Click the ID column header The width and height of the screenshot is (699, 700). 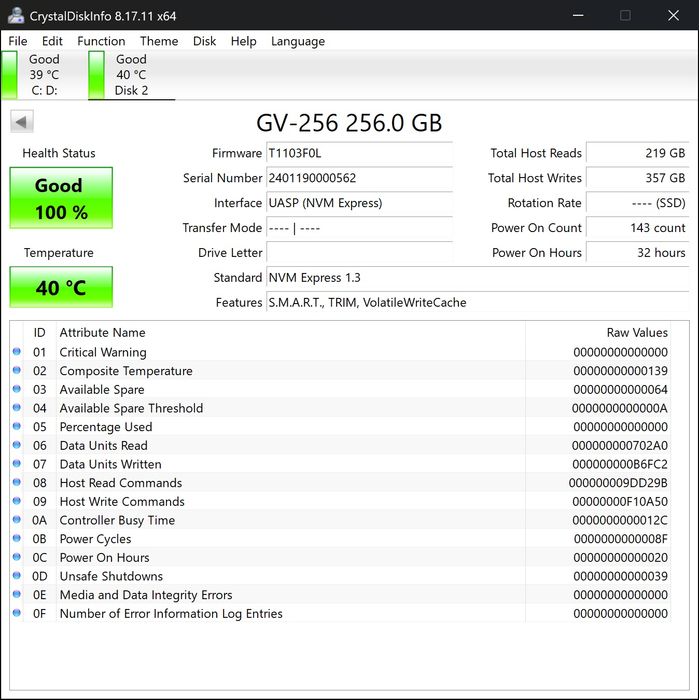(39, 333)
